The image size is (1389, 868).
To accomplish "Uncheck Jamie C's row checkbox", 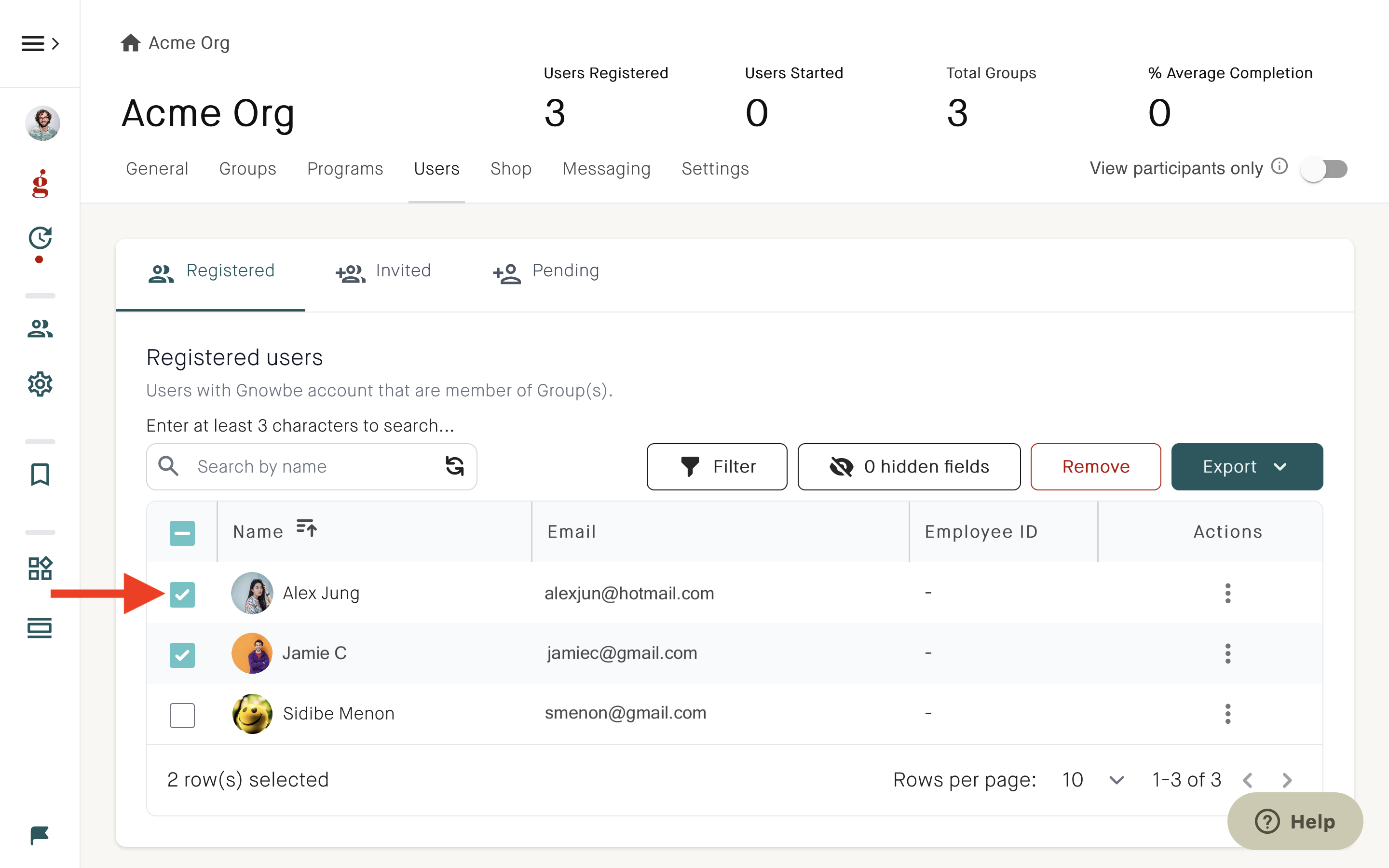I will tap(182, 655).
